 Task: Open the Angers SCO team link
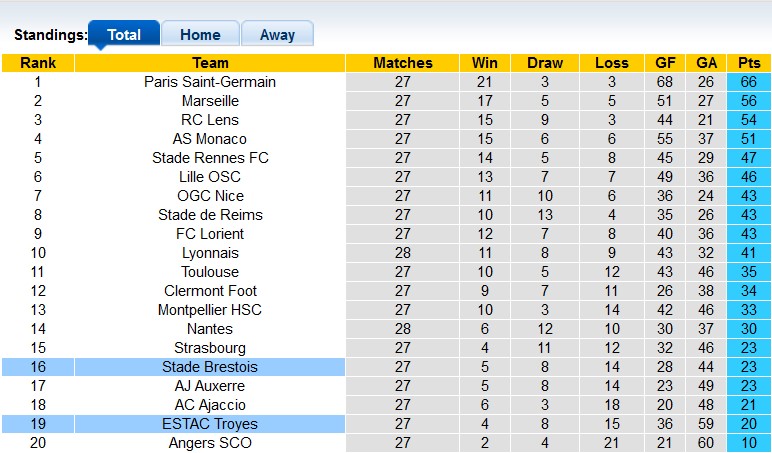[210, 443]
